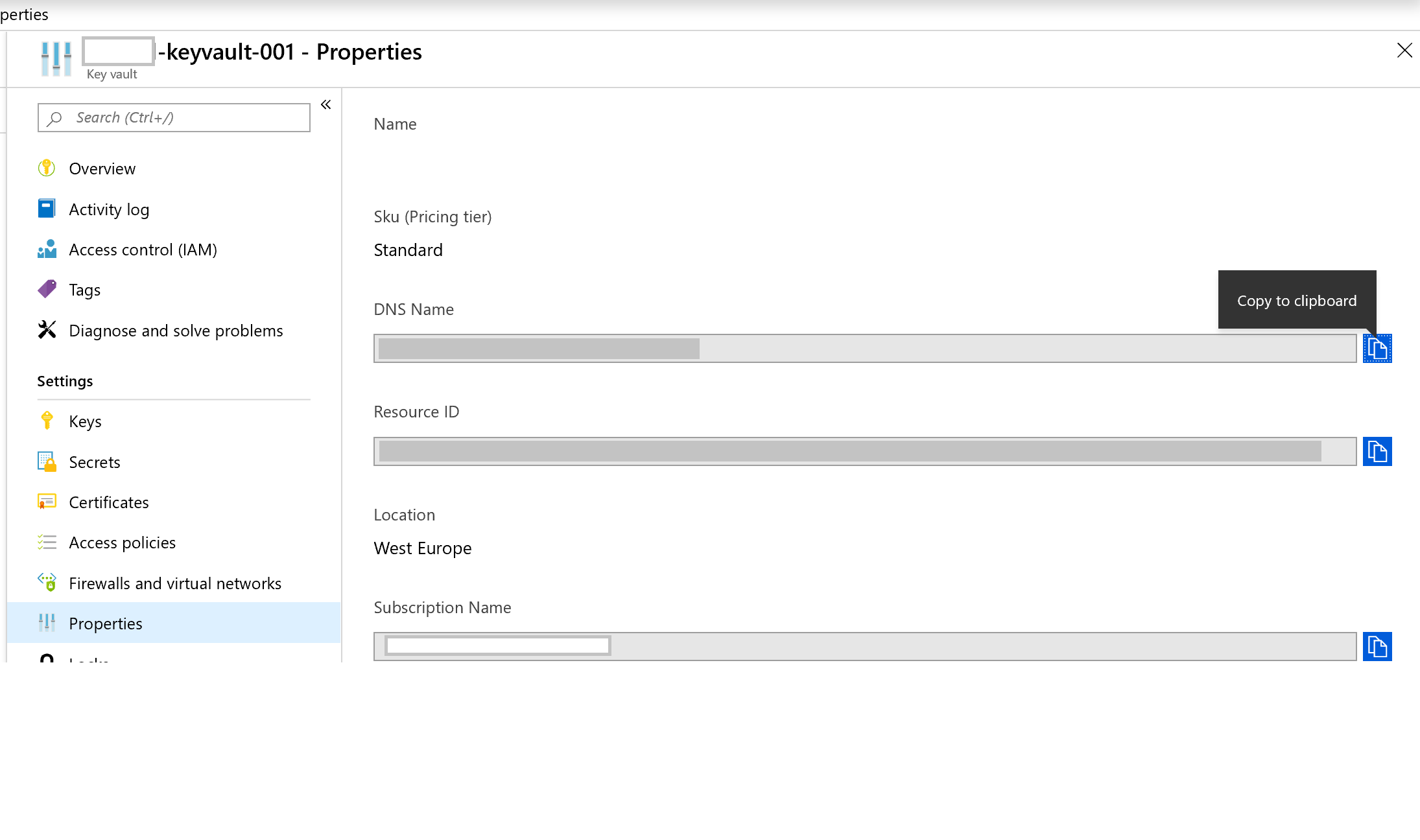The image size is (1420, 840).
Task: Click the Tags purple label icon
Action: coord(47,289)
